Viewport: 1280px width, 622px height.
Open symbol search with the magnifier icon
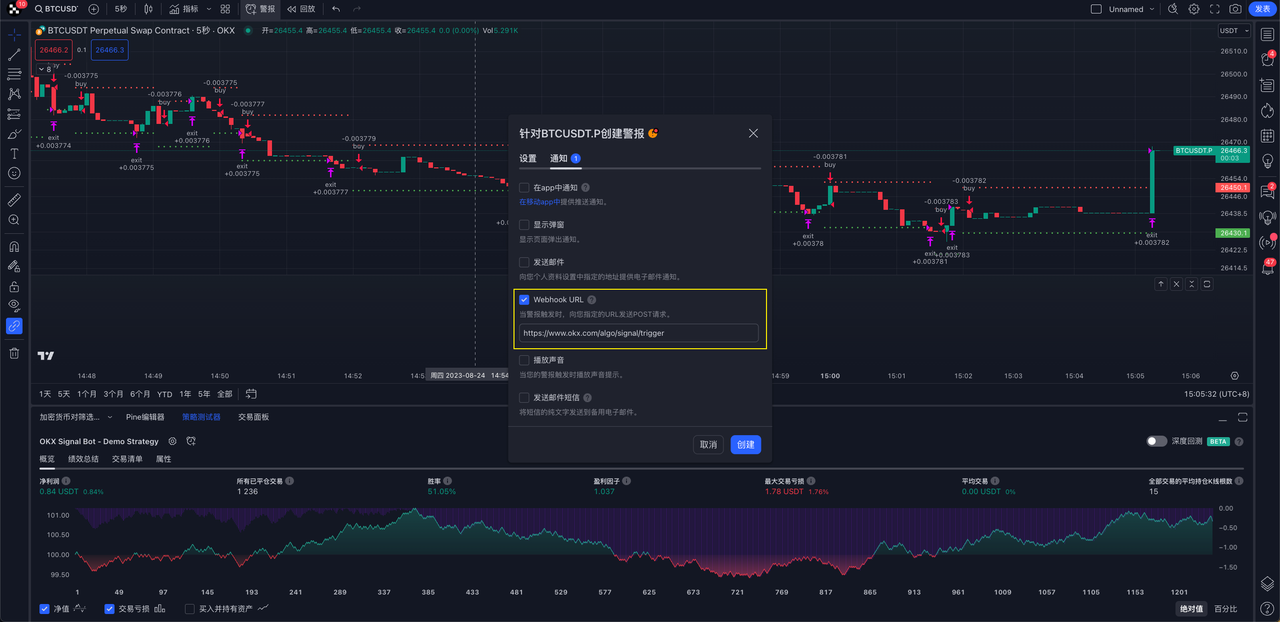click(x=39, y=9)
